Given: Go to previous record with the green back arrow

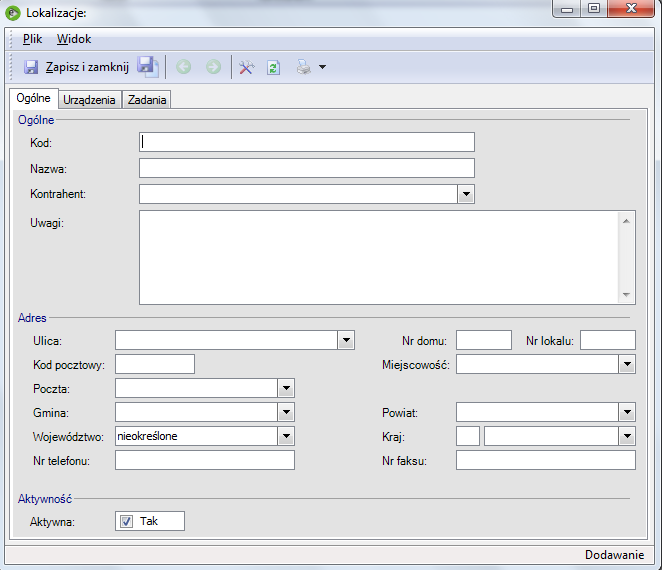Looking at the screenshot, I should [183, 67].
